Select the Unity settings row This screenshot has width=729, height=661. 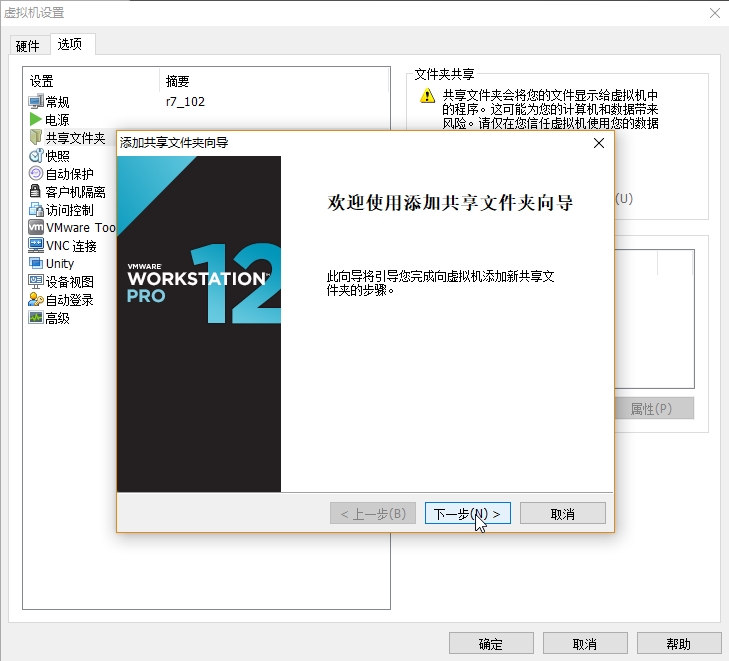70,264
